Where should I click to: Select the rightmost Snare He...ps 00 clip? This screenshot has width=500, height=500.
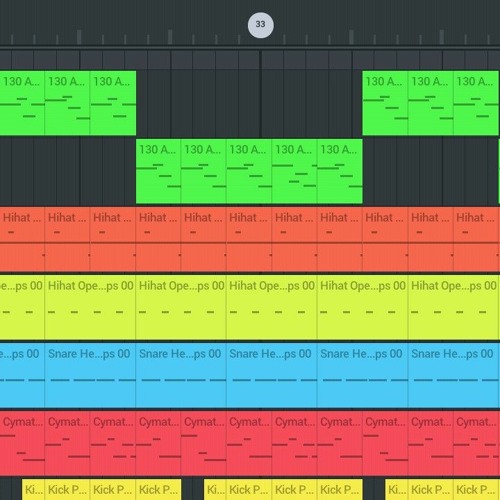point(454,375)
